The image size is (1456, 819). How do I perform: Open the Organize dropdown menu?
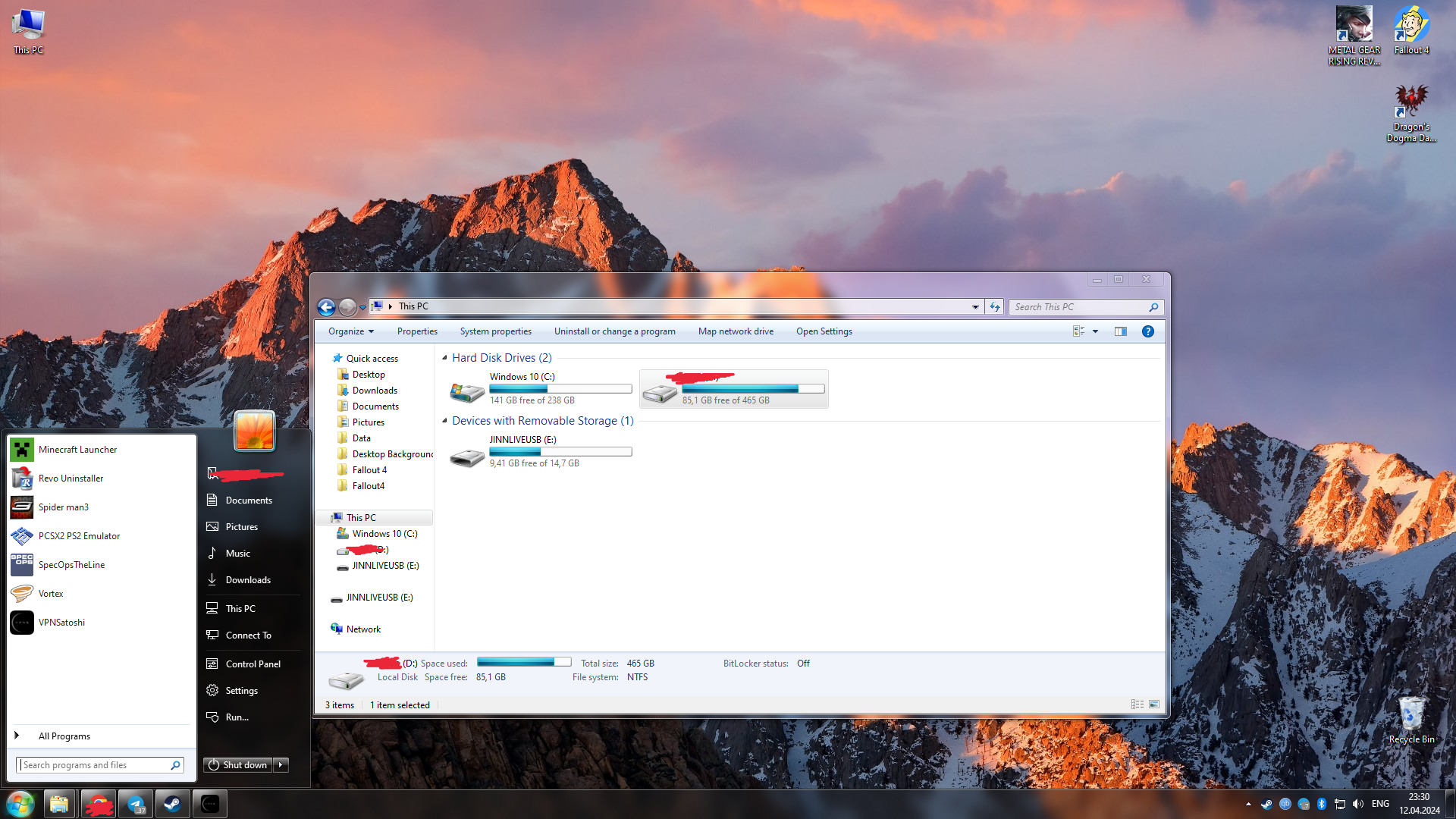[x=351, y=331]
